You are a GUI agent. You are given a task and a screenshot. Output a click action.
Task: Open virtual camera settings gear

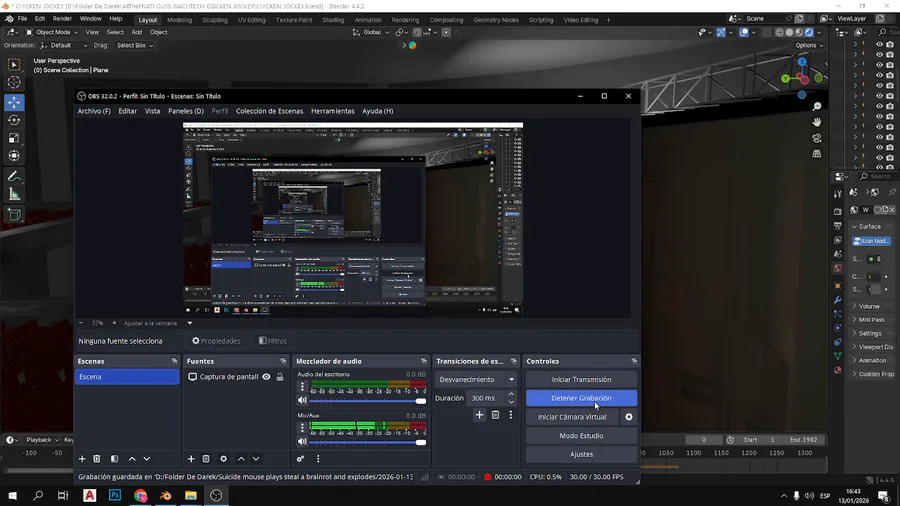click(x=629, y=417)
